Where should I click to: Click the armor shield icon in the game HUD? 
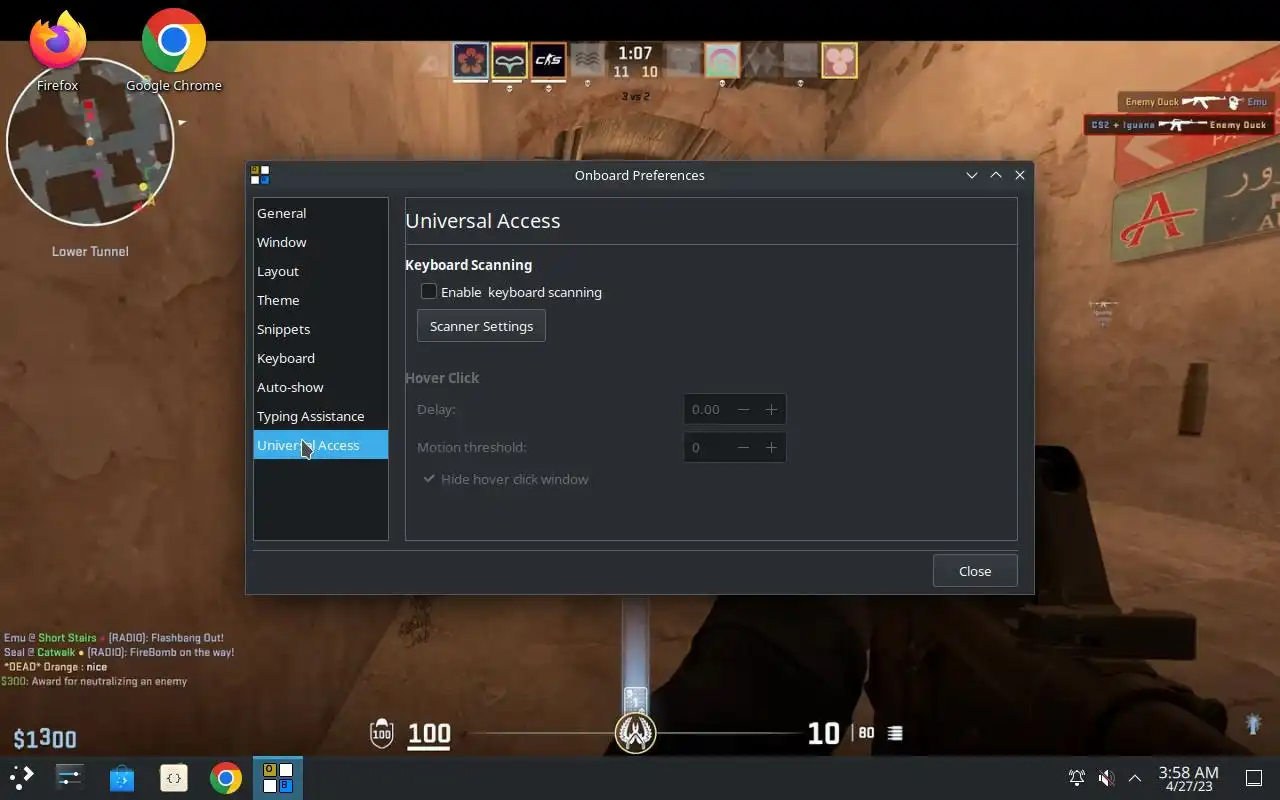click(382, 733)
